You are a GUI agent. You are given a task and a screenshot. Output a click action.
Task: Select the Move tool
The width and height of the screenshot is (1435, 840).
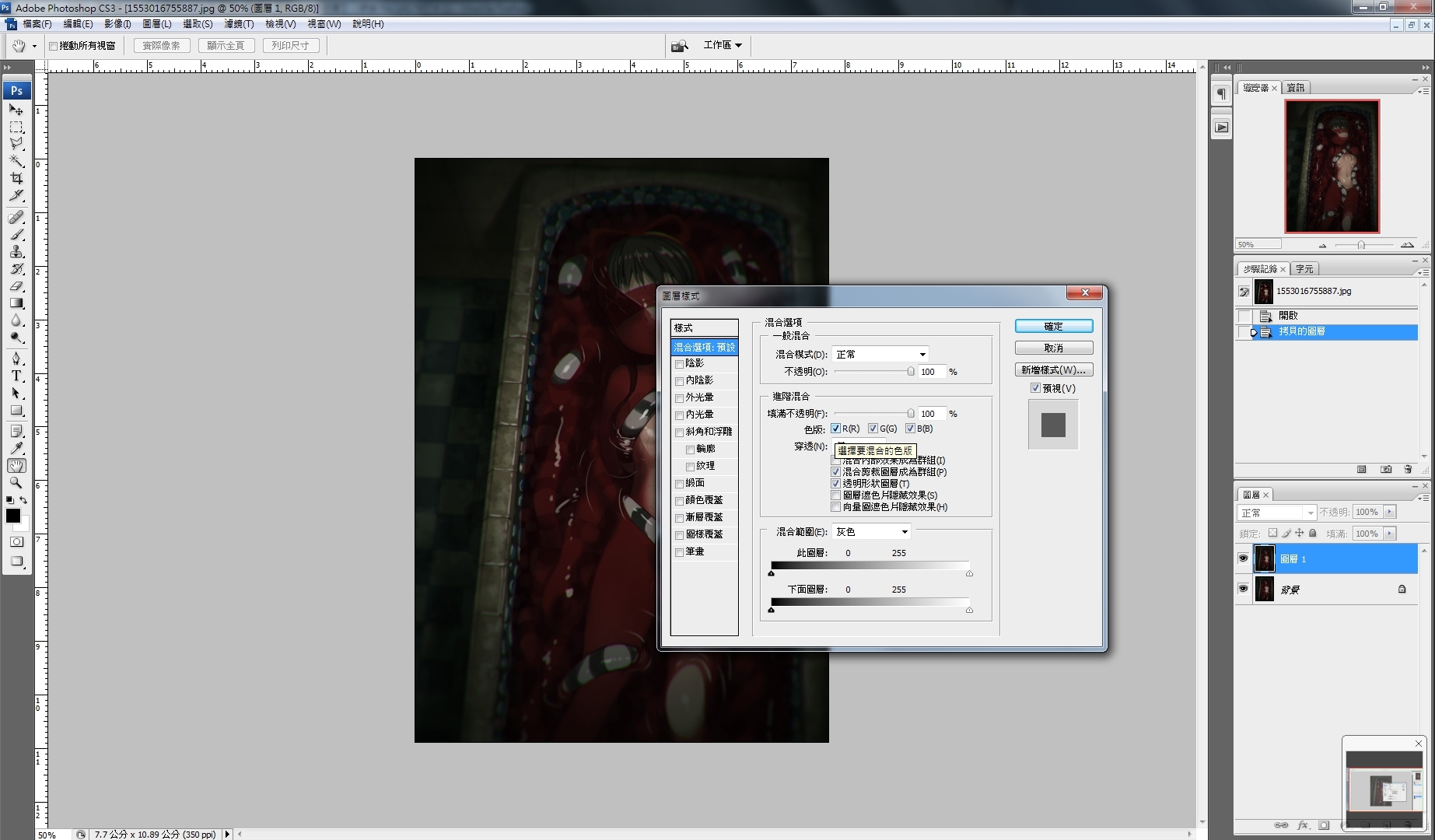pos(16,110)
